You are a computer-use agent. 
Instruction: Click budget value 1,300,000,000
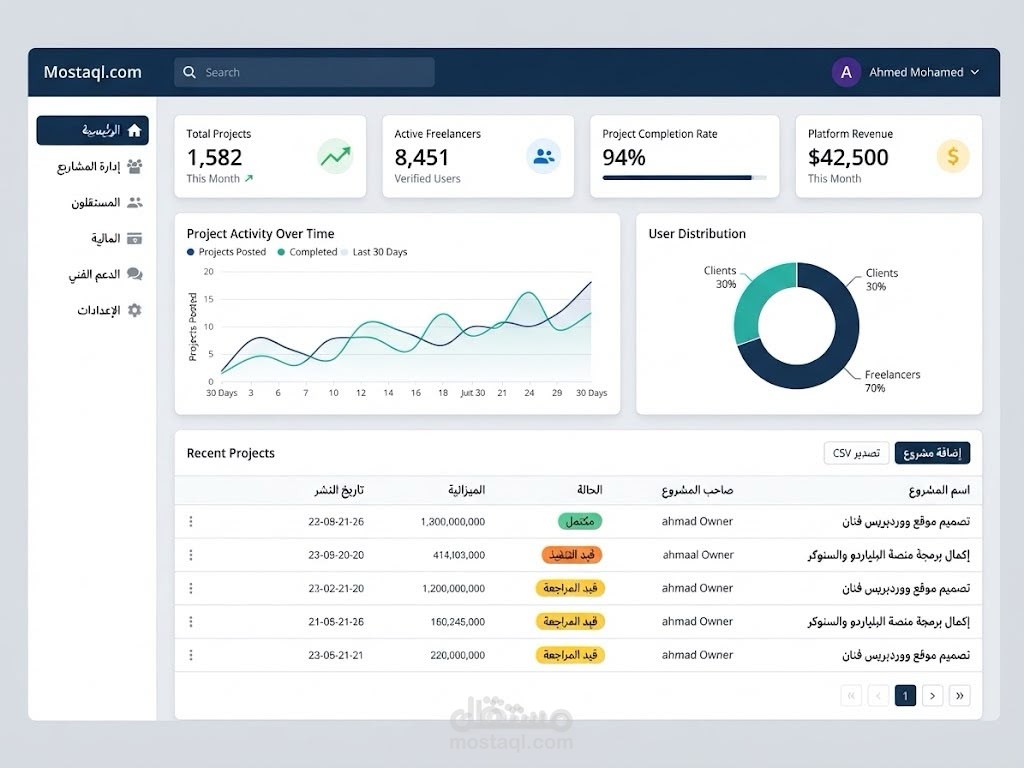pyautogui.click(x=453, y=522)
